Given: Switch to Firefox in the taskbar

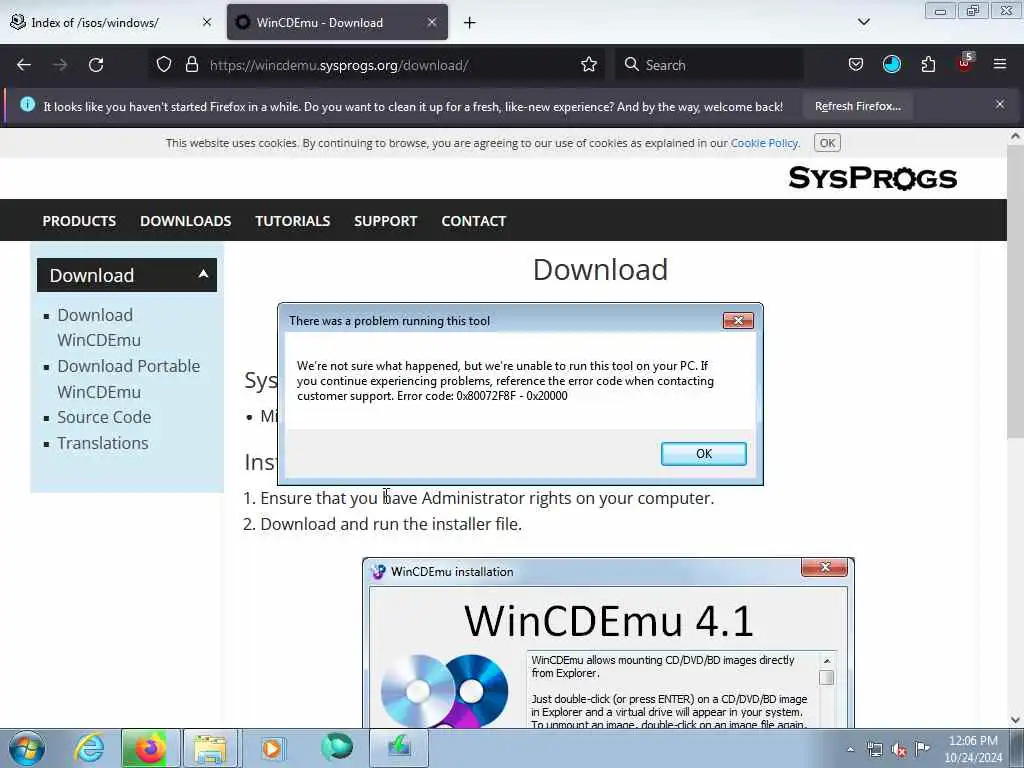Looking at the screenshot, I should point(150,748).
